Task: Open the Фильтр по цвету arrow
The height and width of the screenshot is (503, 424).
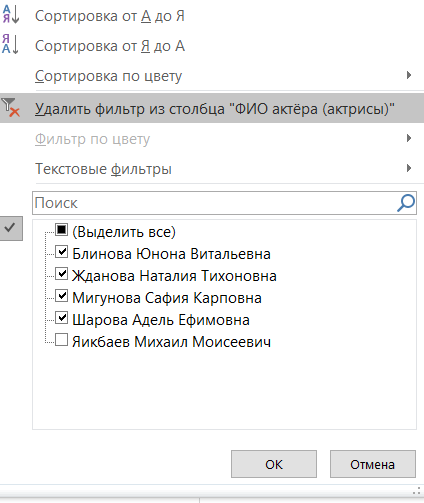Action: click(x=409, y=138)
